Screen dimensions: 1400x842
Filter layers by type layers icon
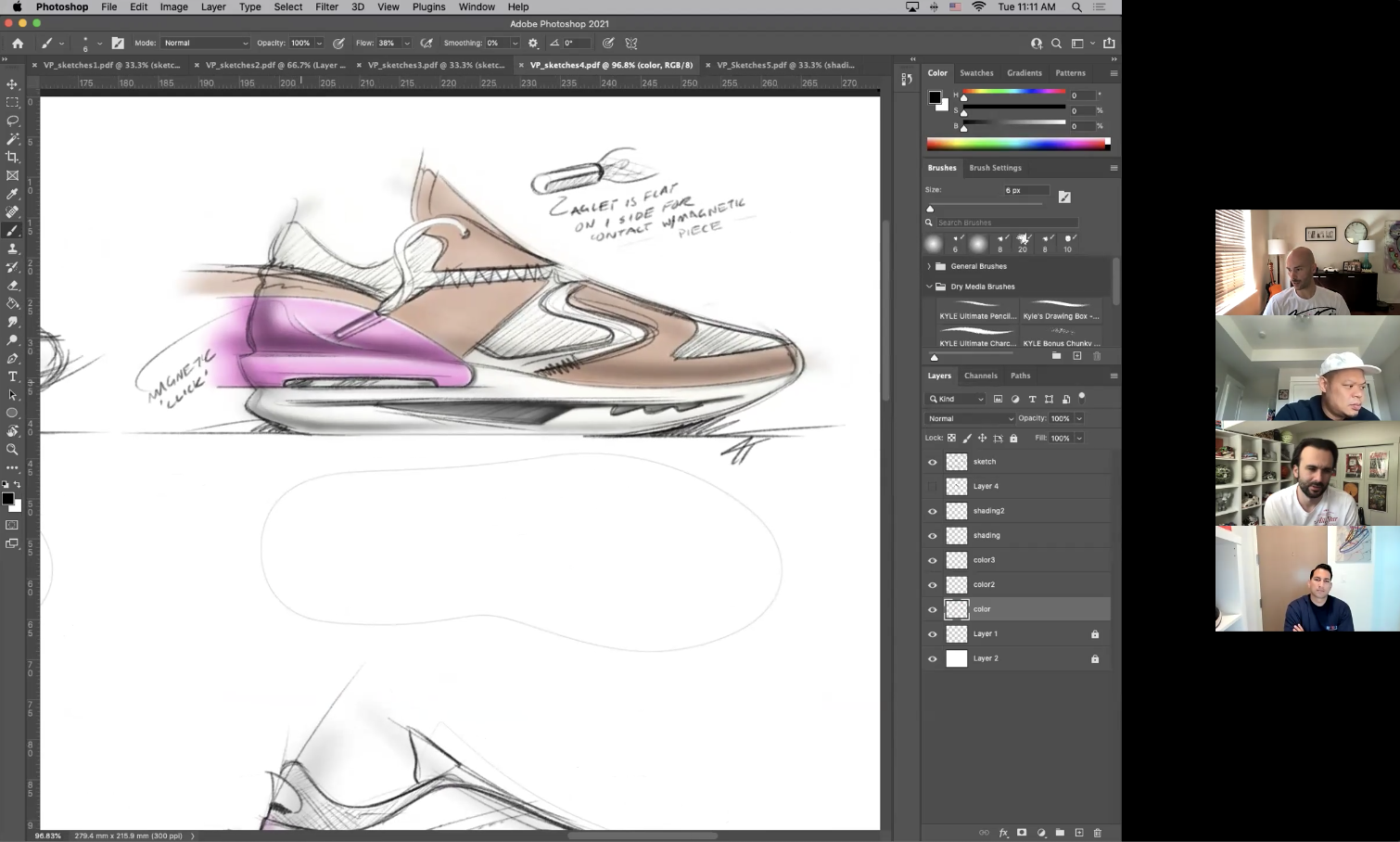click(x=1032, y=399)
